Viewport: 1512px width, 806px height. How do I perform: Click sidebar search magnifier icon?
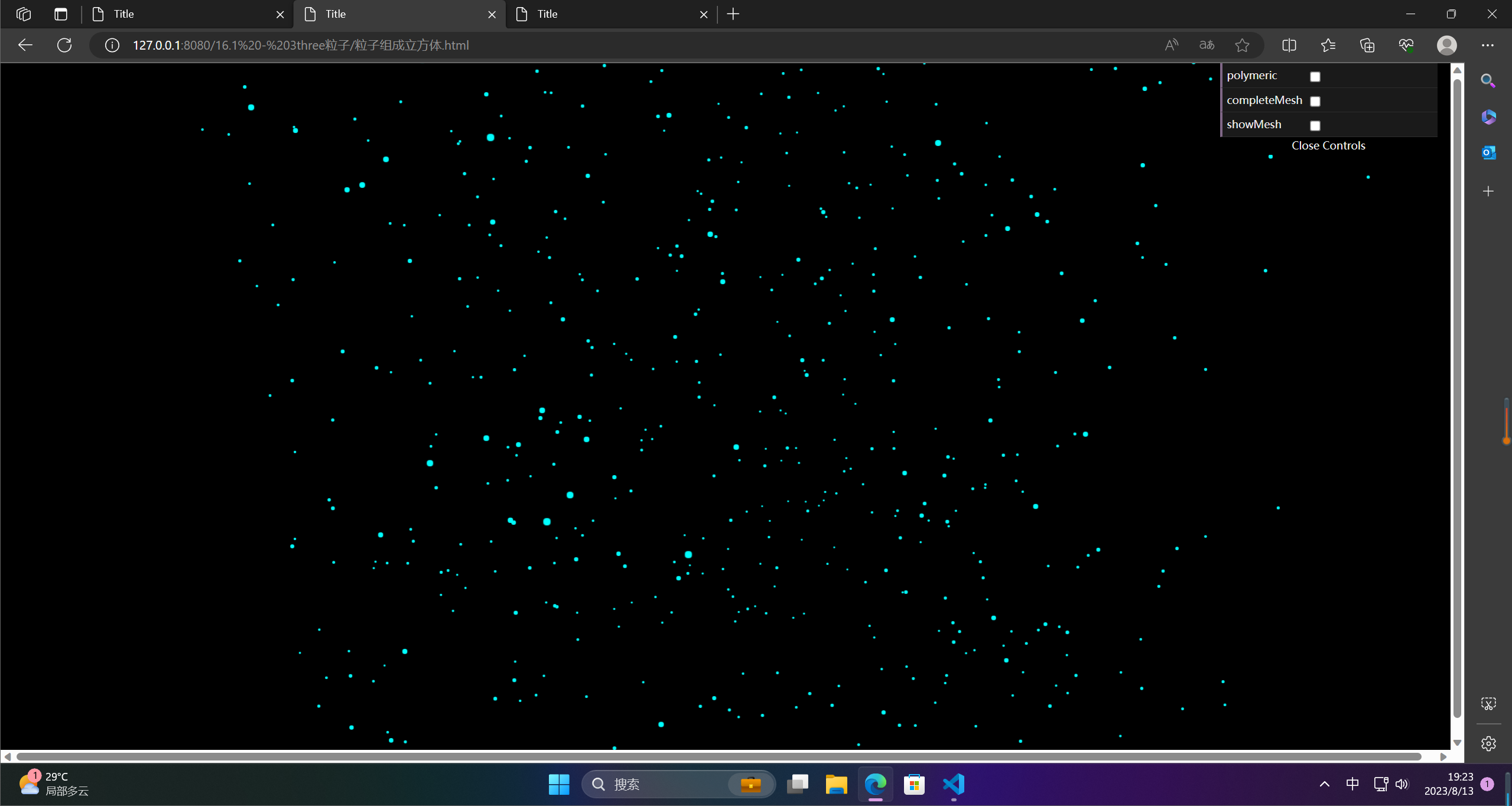pos(1488,81)
